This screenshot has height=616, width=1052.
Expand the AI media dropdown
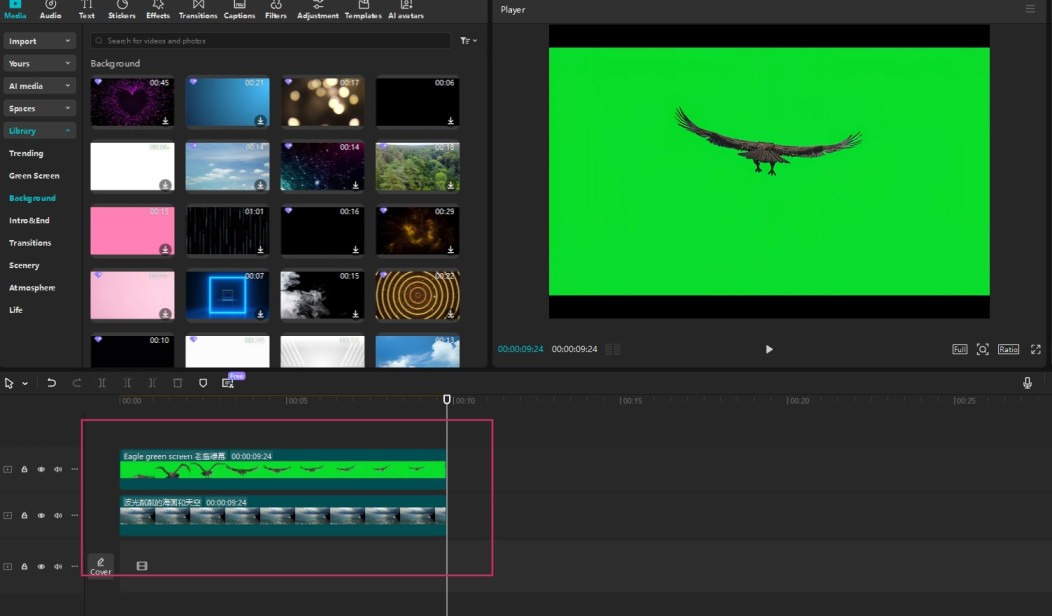tap(40, 86)
